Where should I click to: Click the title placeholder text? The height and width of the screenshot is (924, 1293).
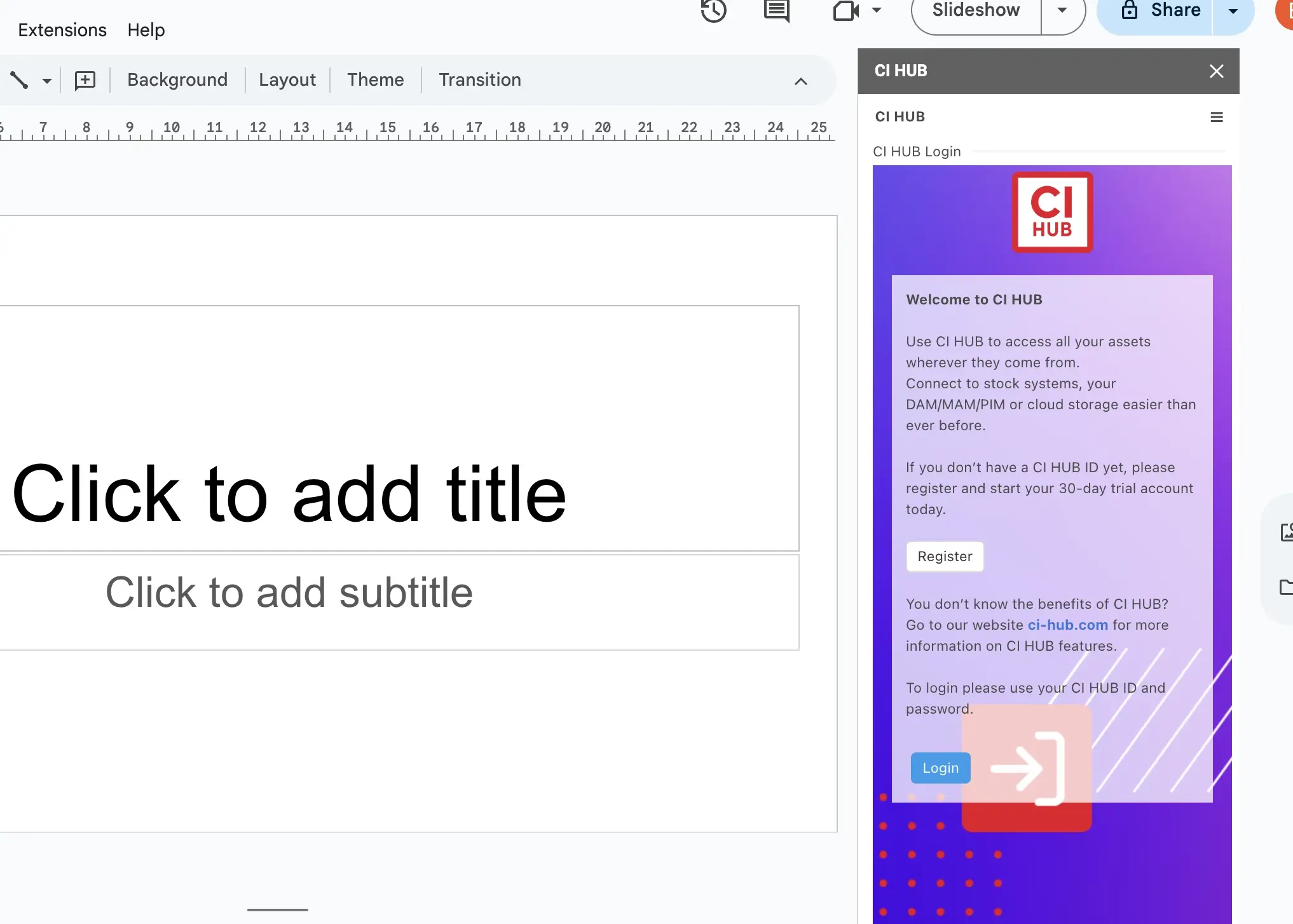coord(289,494)
